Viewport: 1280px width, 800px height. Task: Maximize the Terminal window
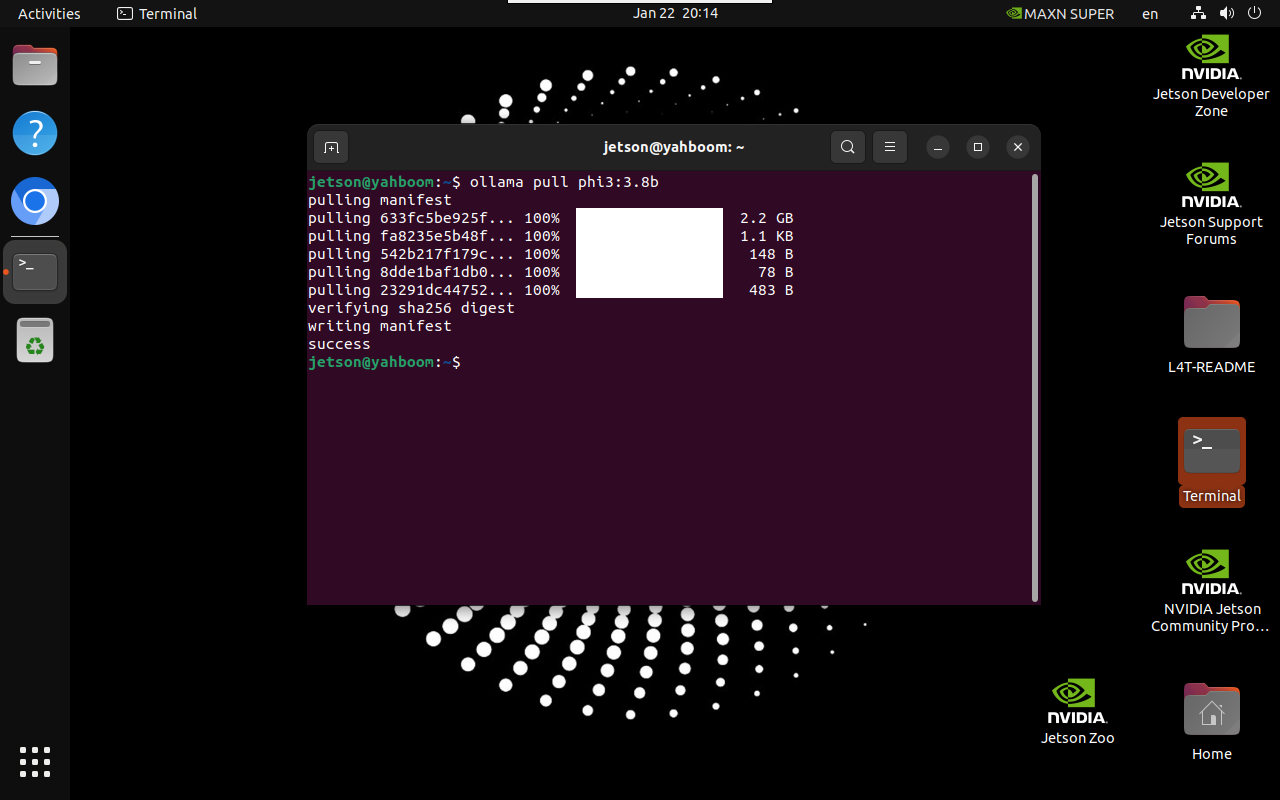pos(978,147)
